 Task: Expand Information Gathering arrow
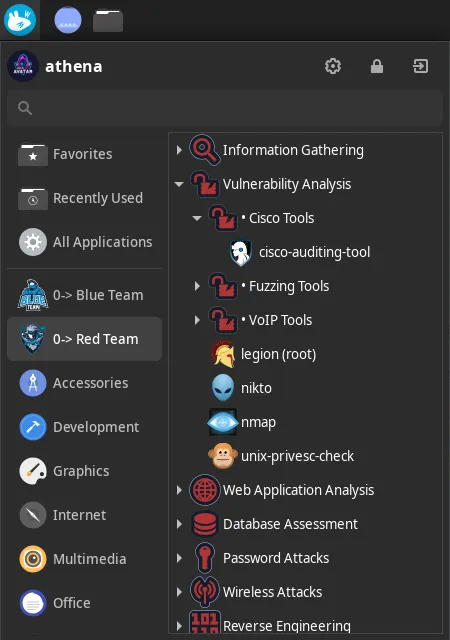coord(179,150)
